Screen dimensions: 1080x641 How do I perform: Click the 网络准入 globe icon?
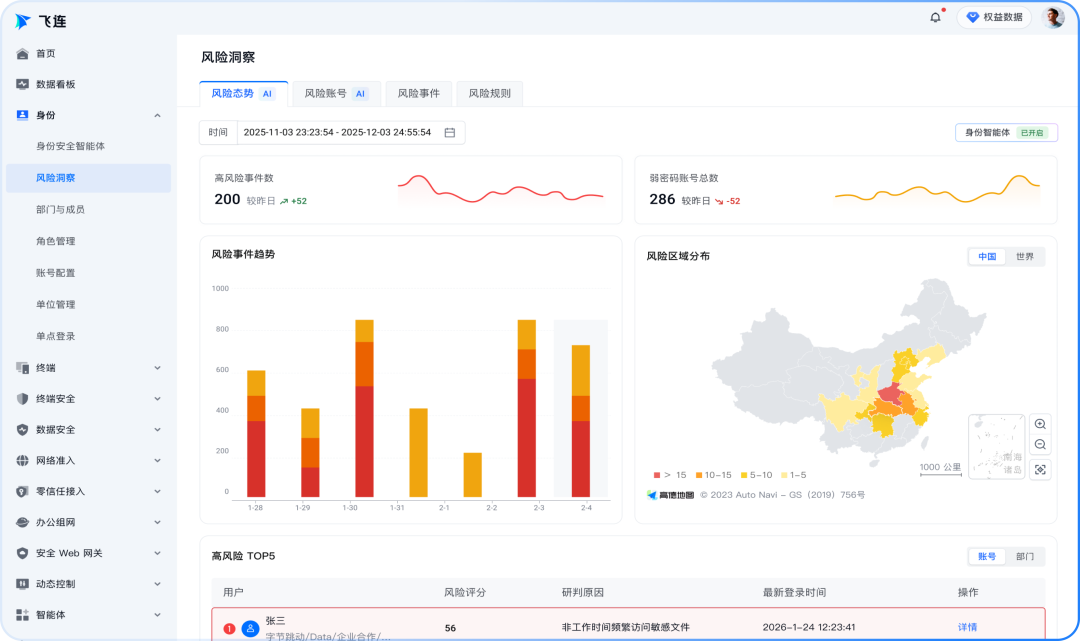[22, 461]
